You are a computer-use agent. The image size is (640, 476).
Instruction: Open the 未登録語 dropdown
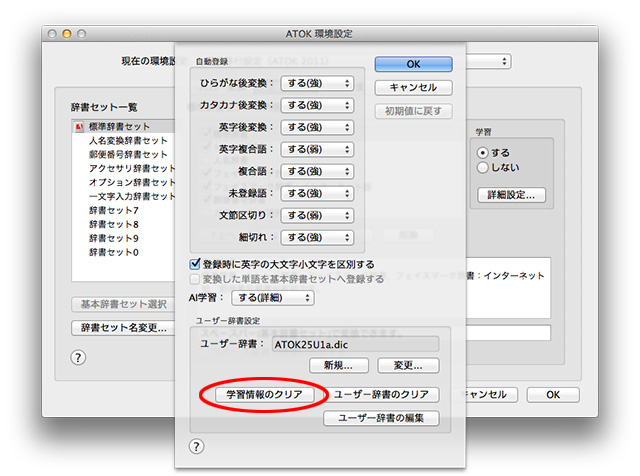click(x=317, y=193)
